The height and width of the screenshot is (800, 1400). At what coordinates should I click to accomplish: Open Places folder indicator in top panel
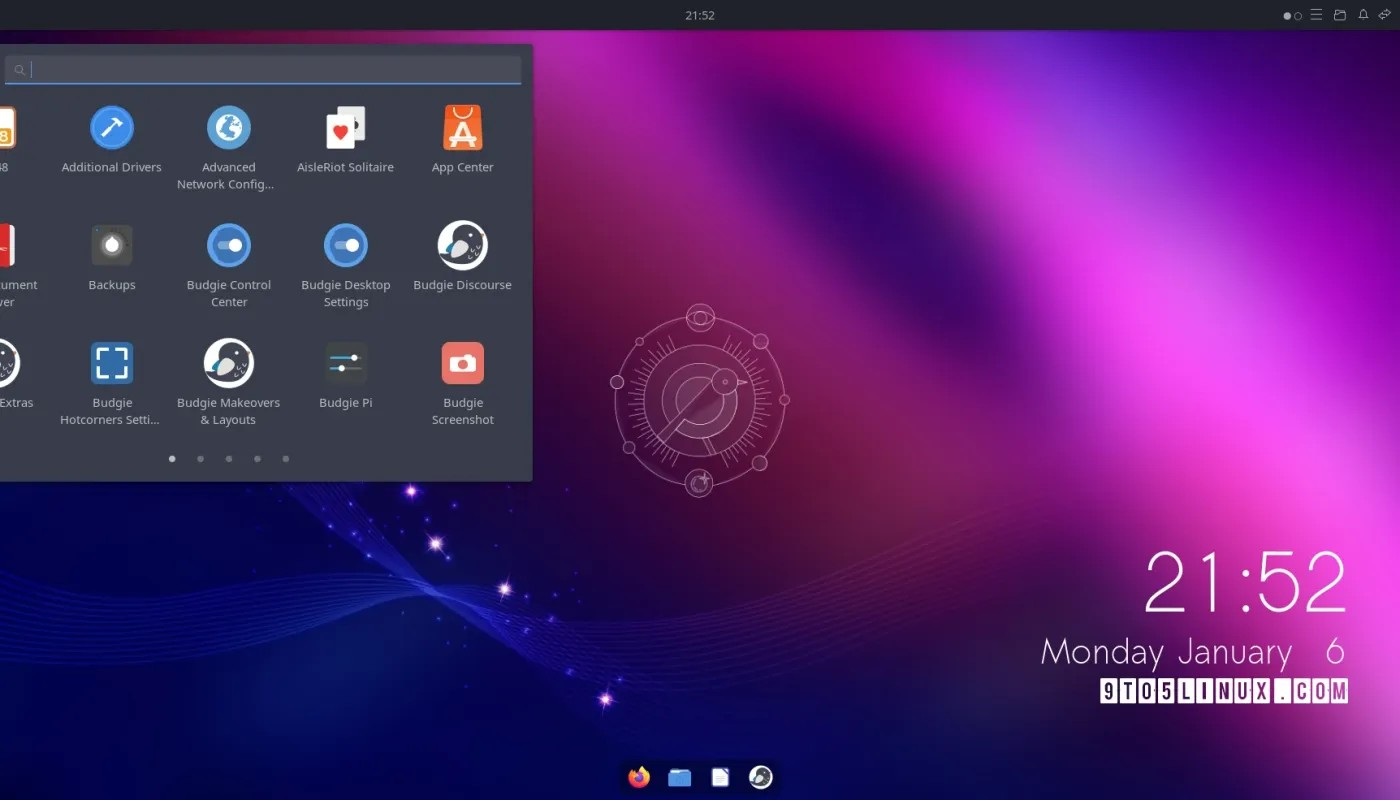[x=1340, y=15]
